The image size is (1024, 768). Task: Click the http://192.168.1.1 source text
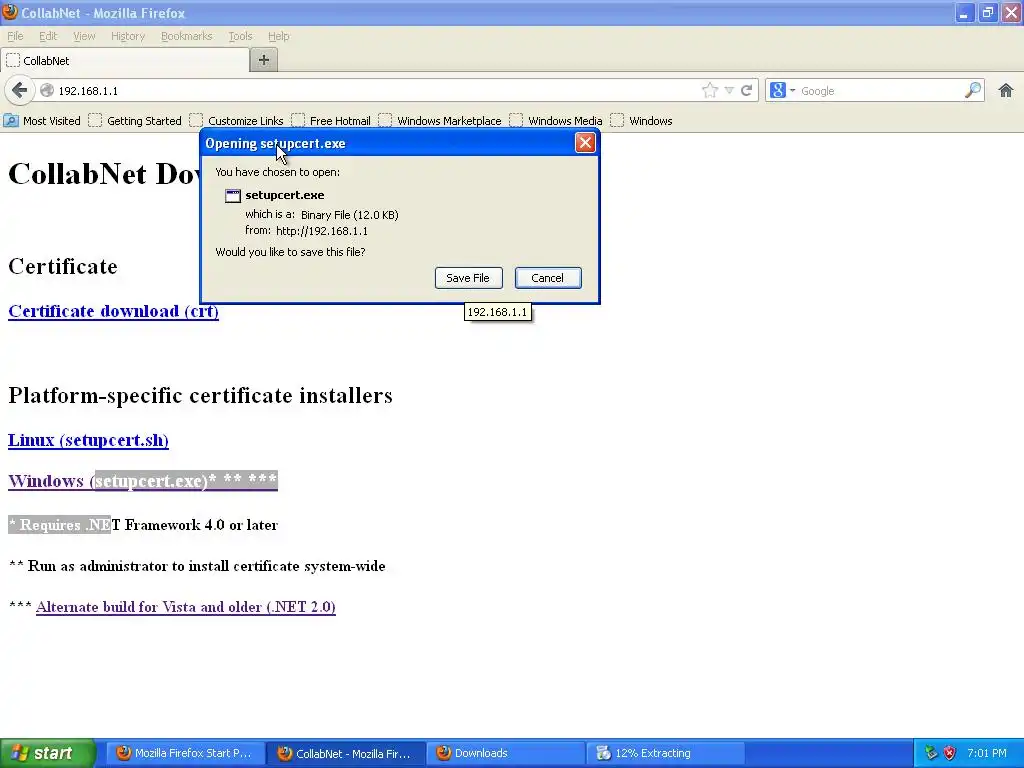pos(322,231)
